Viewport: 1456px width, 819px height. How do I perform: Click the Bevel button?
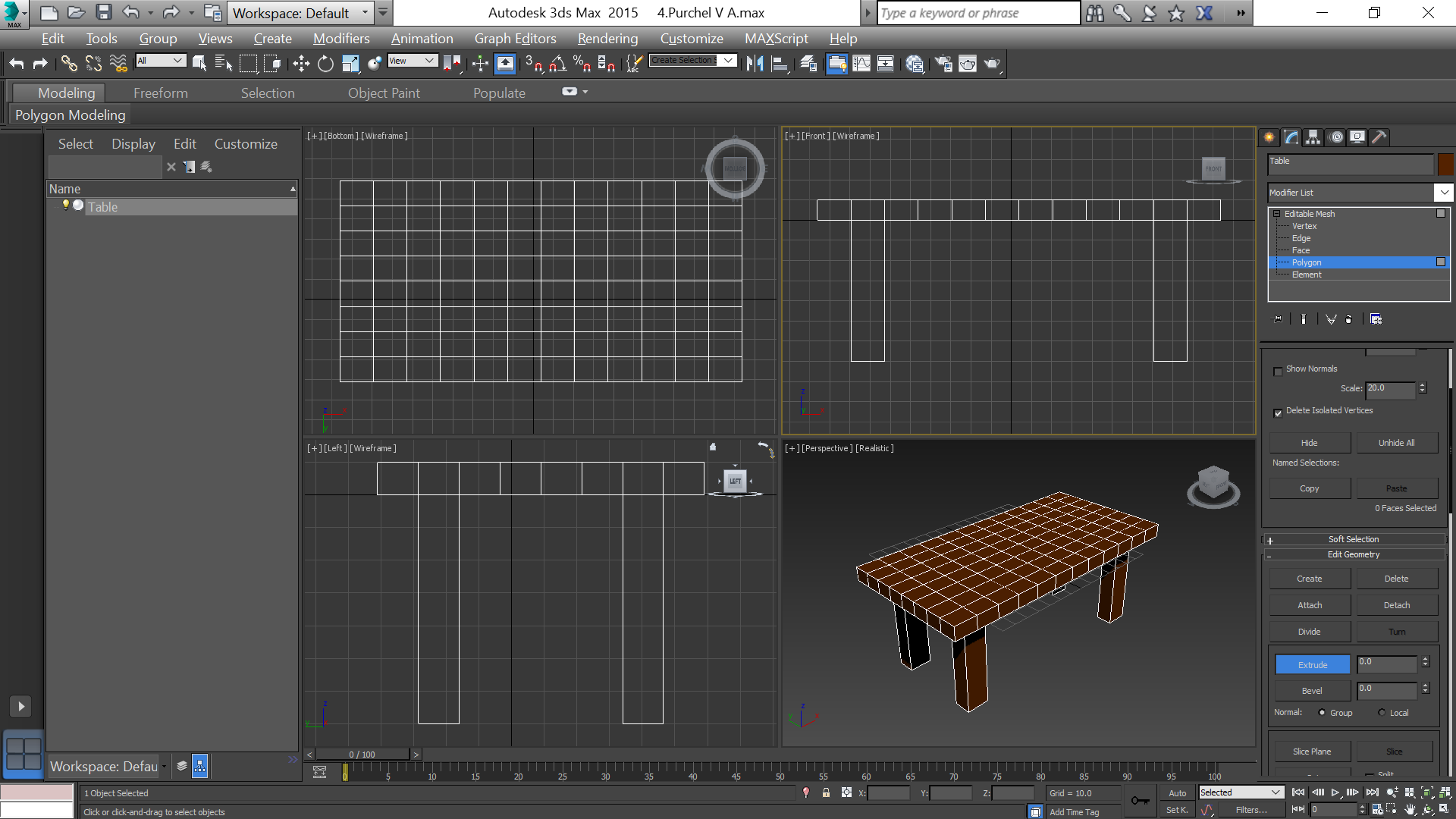[x=1312, y=691]
